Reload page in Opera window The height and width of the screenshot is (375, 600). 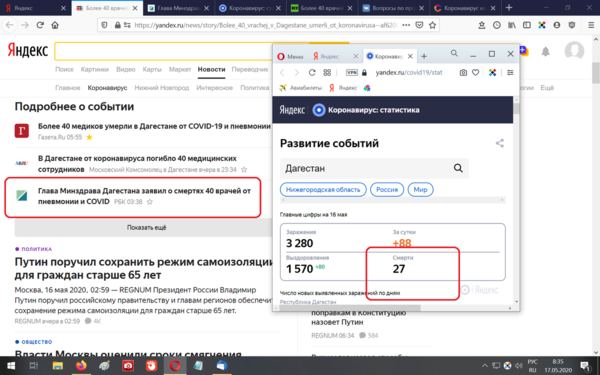click(x=312, y=72)
